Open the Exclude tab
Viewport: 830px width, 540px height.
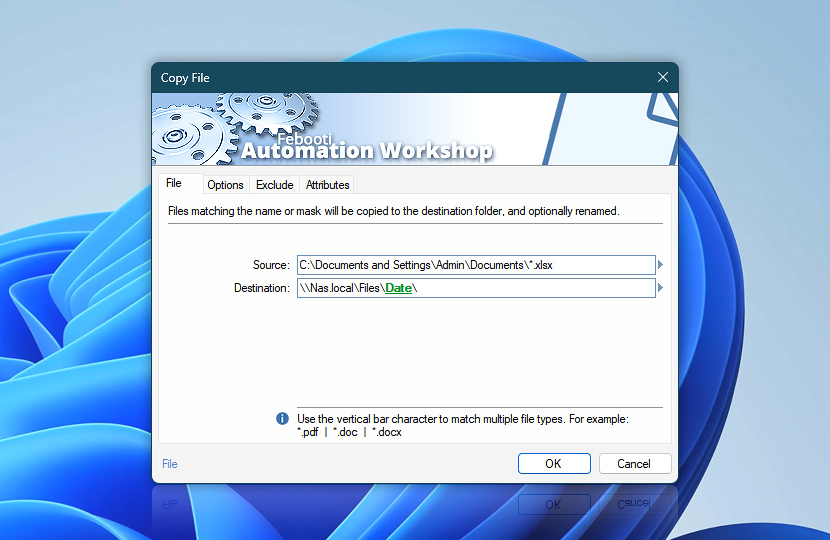pyautogui.click(x=274, y=185)
